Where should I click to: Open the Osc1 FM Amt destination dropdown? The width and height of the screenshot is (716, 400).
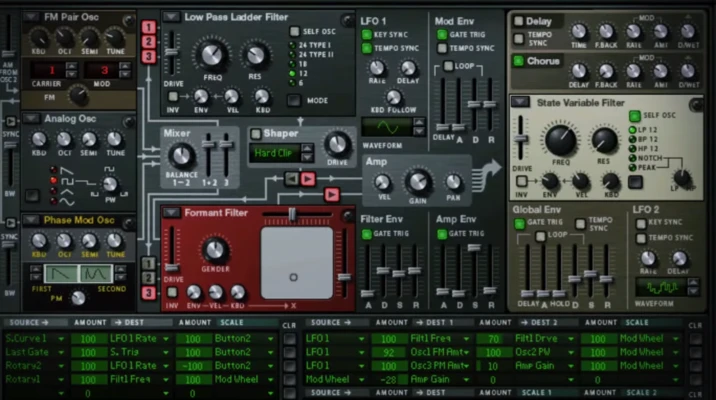tap(466, 353)
